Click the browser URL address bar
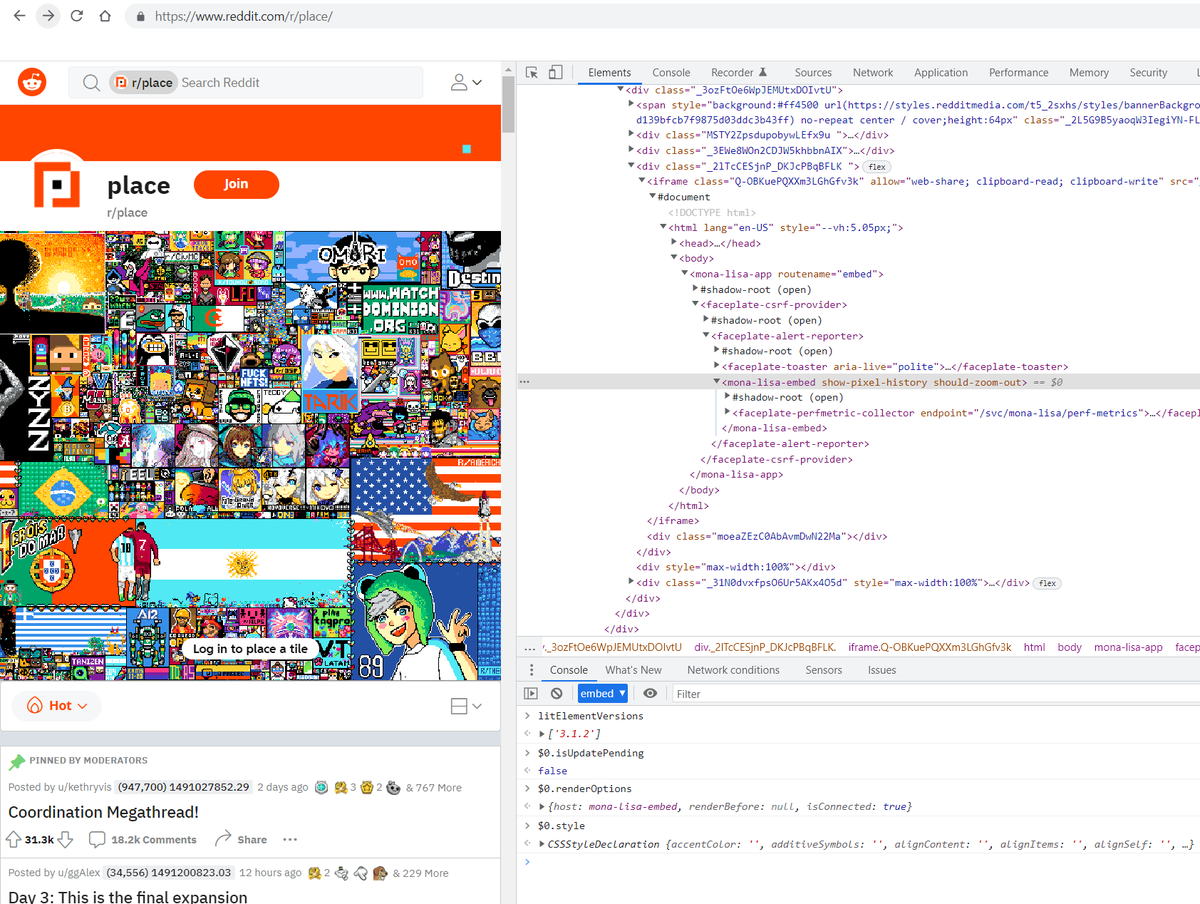 660,17
